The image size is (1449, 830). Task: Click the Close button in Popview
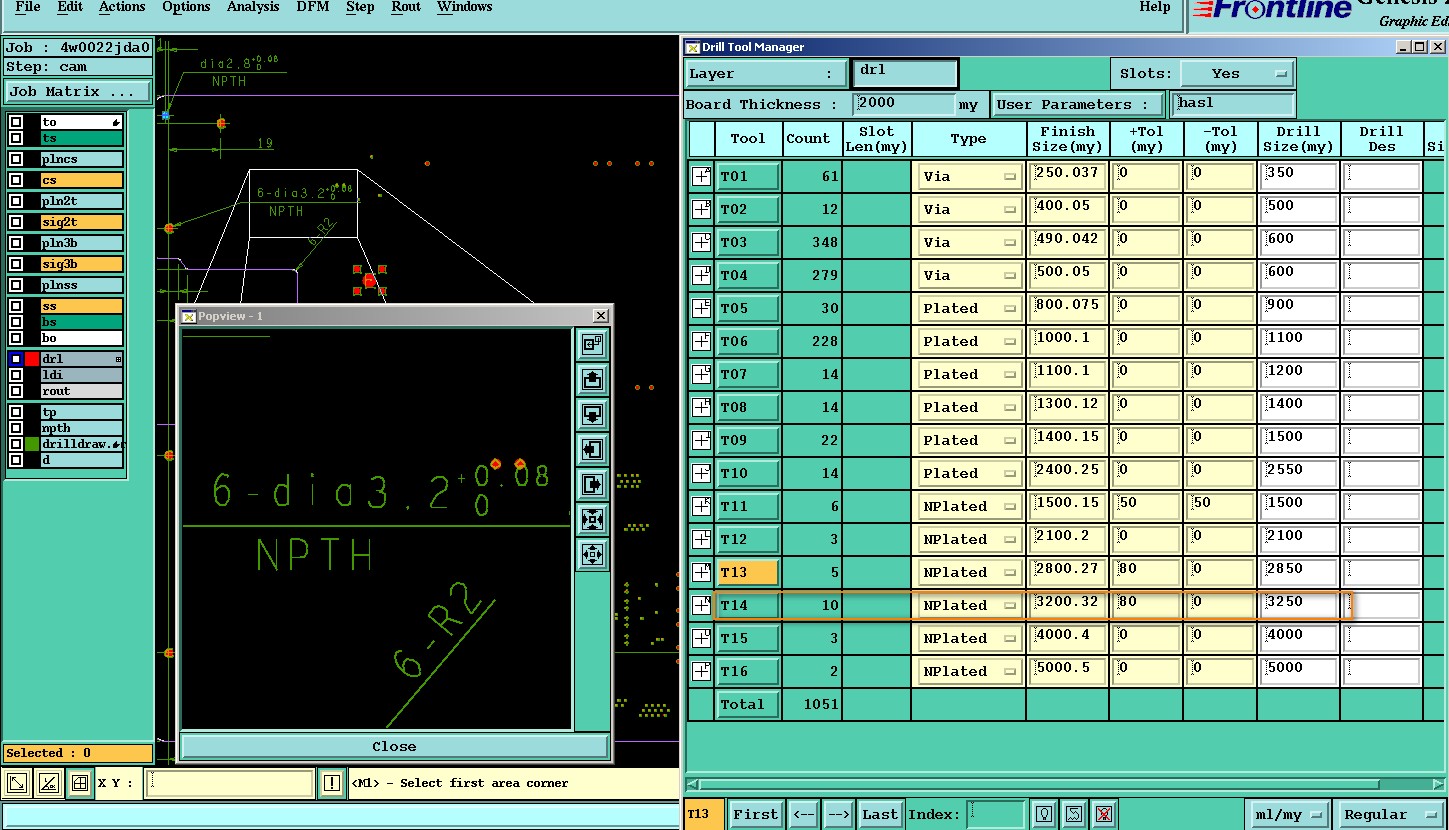tap(394, 747)
